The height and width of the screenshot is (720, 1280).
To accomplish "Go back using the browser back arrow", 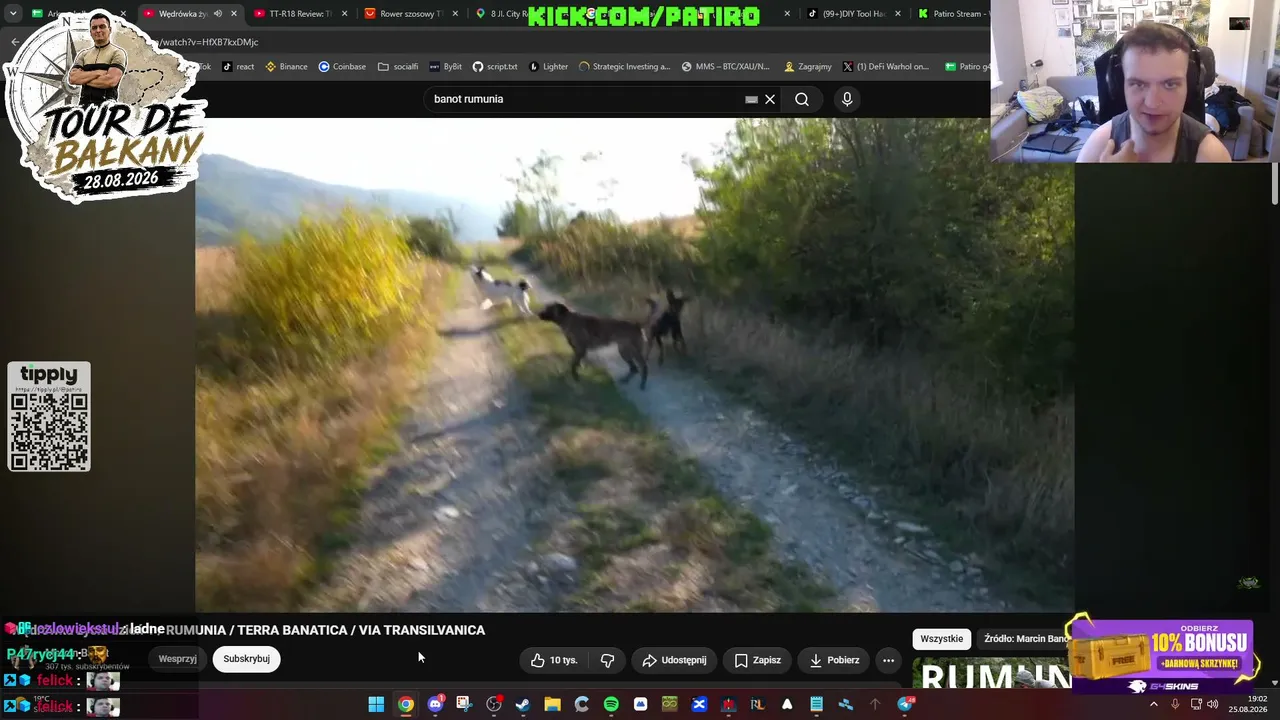I will 15,42.
